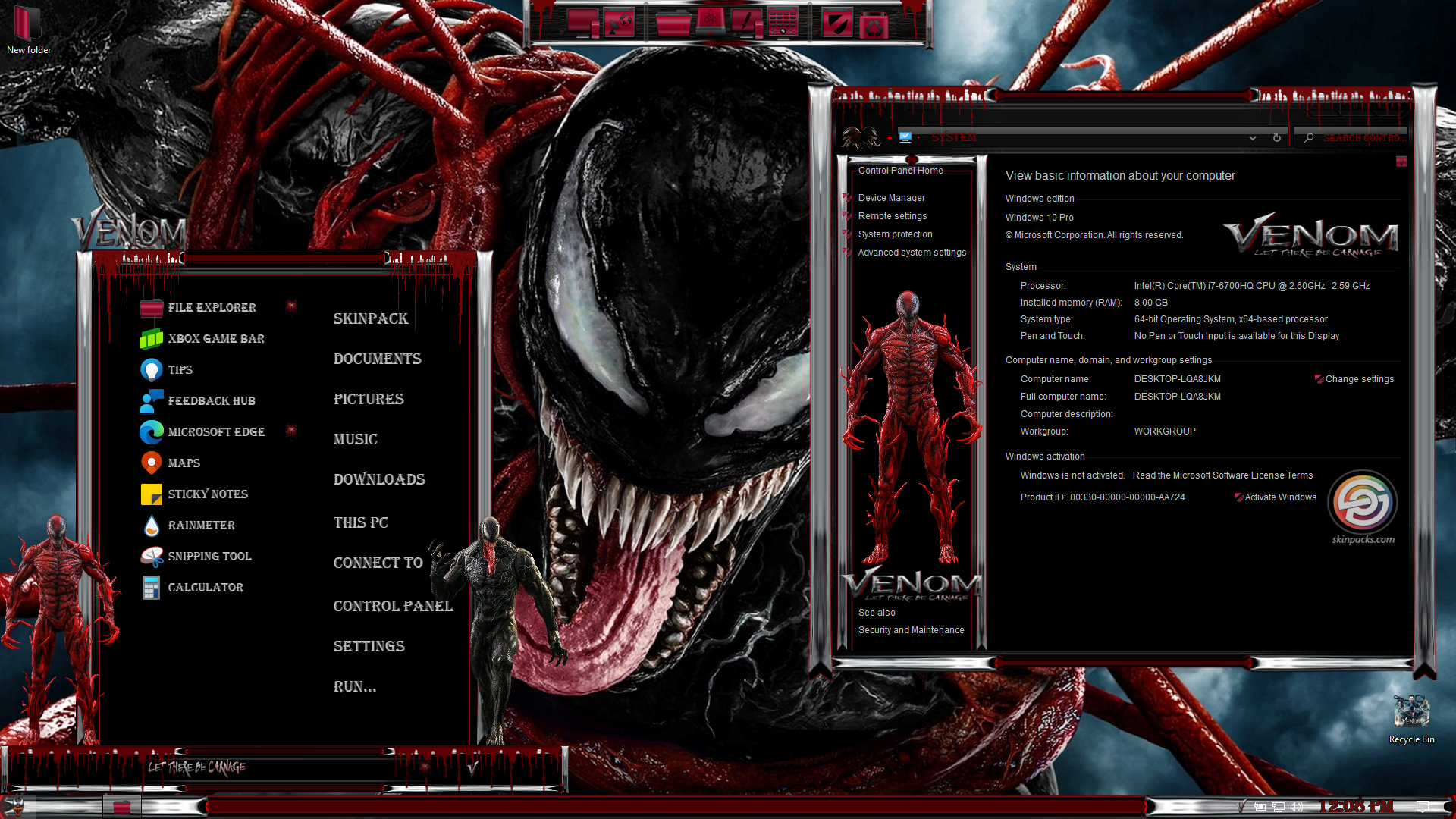Viewport: 1456px width, 819px height.
Task: Open Device Manager link in sidebar
Action: (891, 198)
